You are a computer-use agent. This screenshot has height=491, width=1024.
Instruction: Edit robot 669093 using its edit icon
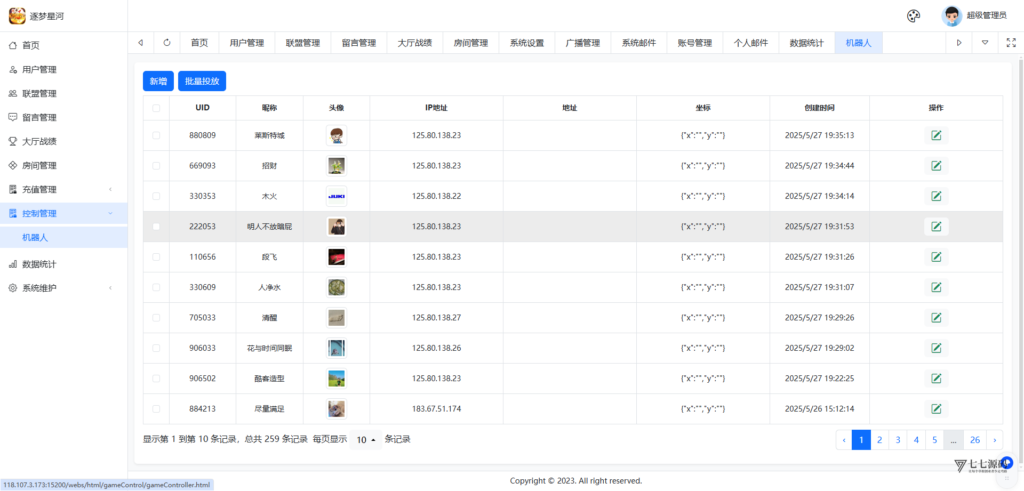936,166
